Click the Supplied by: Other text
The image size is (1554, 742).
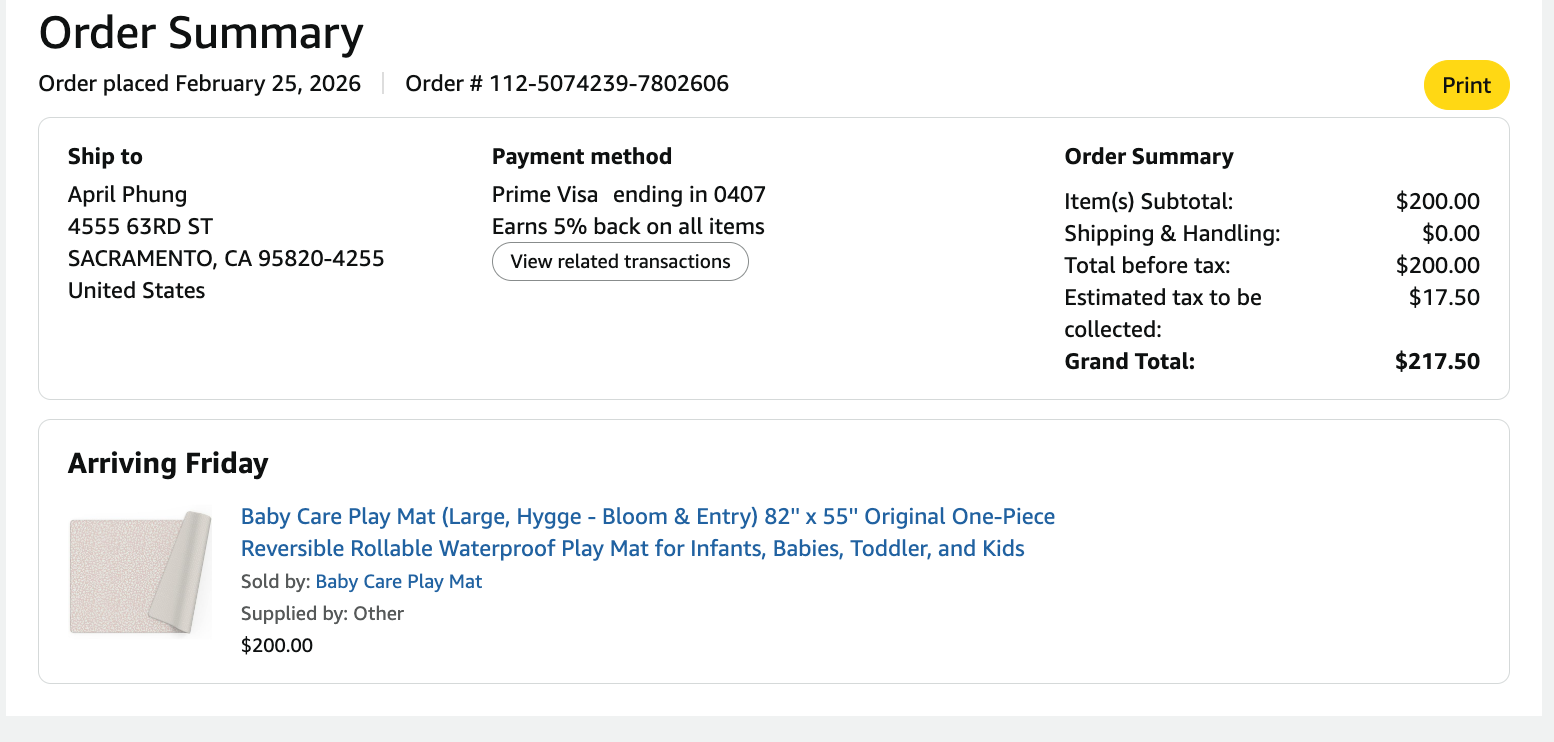tap(322, 614)
